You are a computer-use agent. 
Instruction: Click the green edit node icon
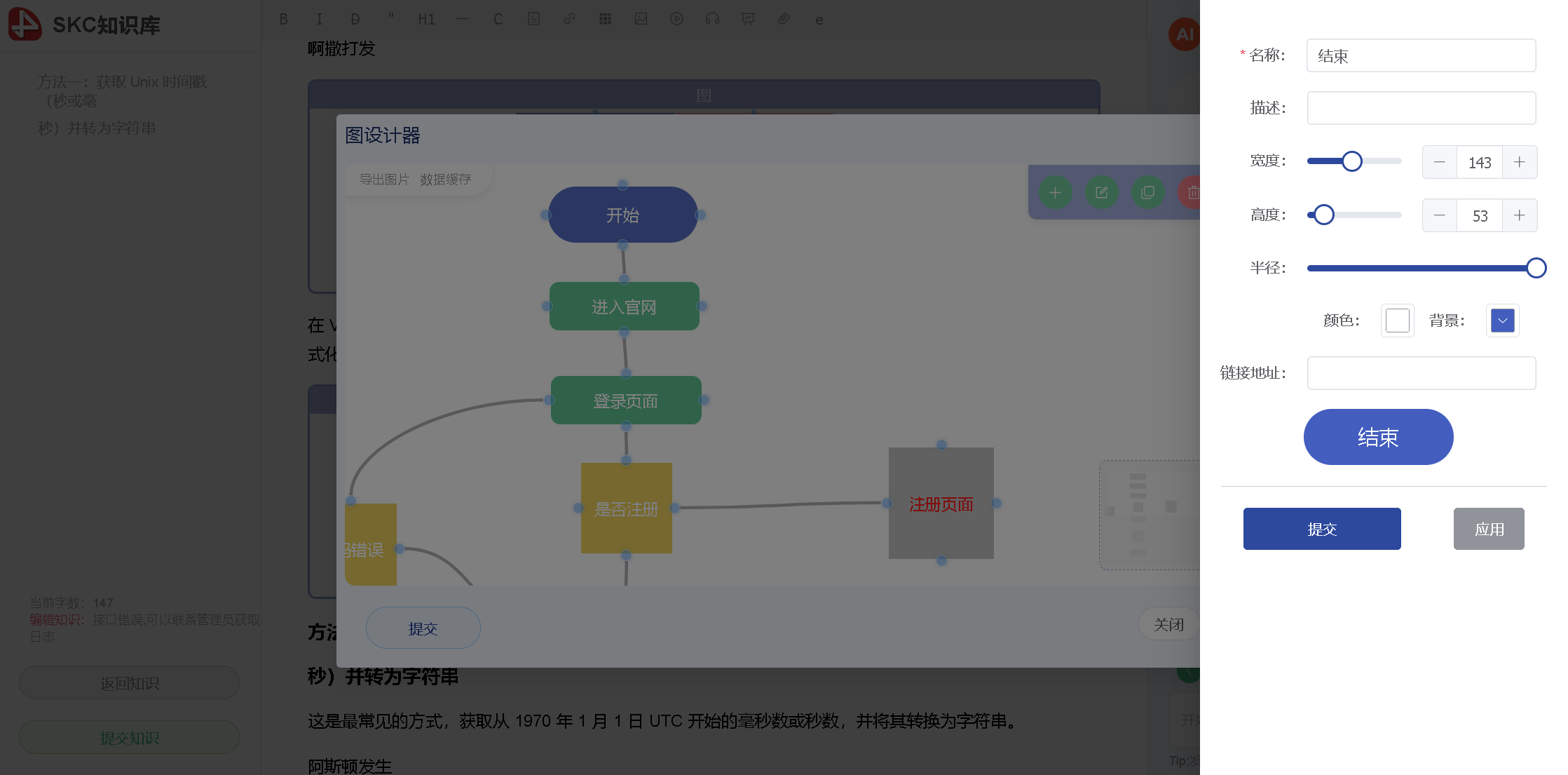[x=1101, y=193]
